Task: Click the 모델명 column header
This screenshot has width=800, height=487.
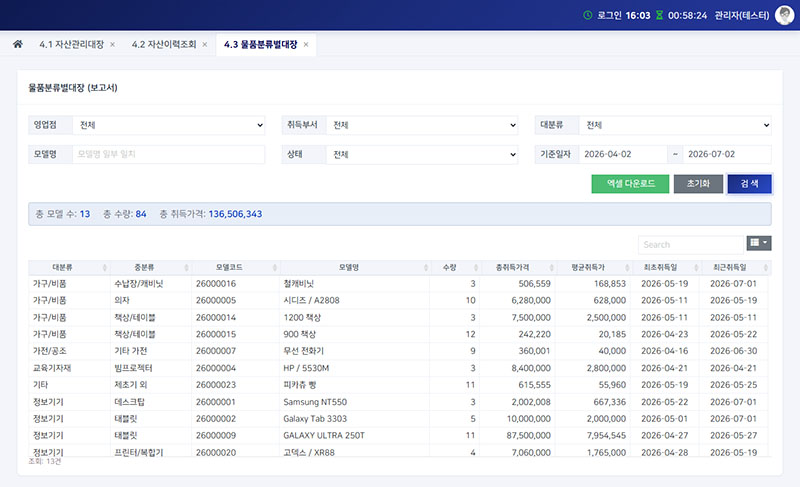Action: pos(349,267)
